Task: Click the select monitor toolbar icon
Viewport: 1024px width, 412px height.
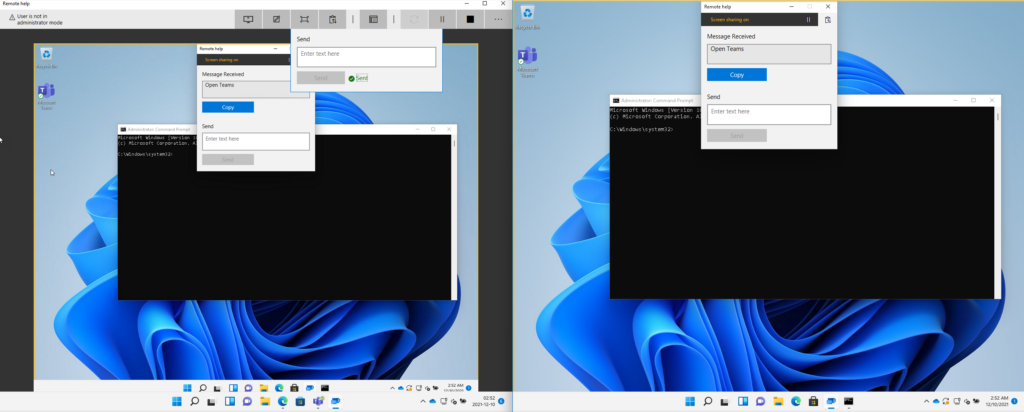Action: [248, 19]
